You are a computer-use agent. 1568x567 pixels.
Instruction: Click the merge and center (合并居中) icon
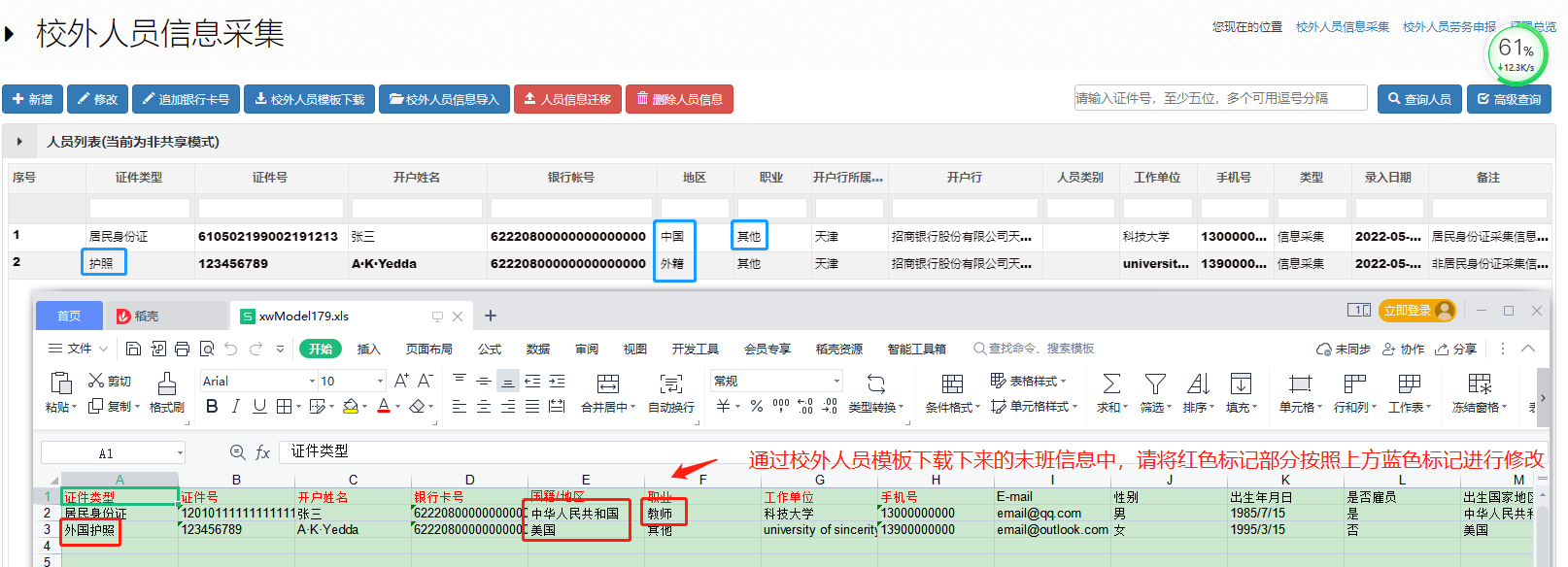607,384
